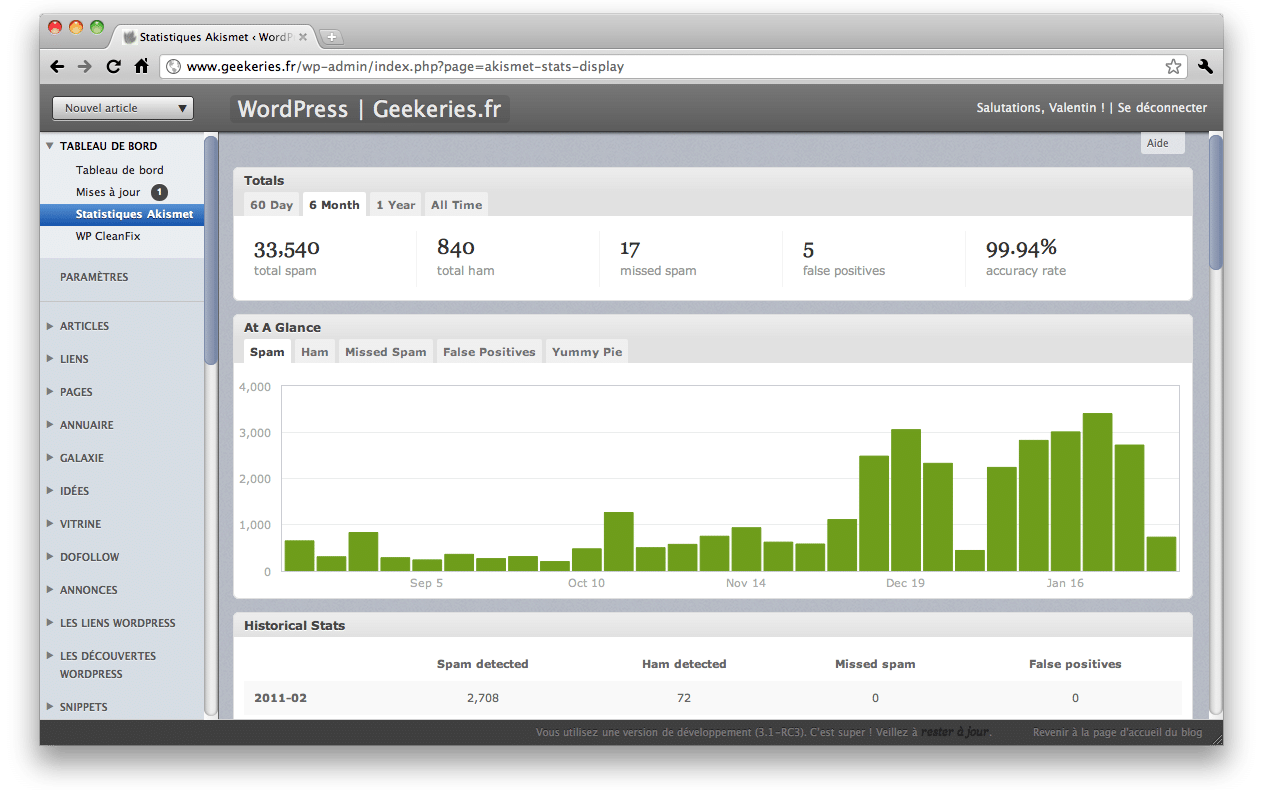Reload the page with the refresh icon
The image size is (1263, 800).
tap(113, 66)
